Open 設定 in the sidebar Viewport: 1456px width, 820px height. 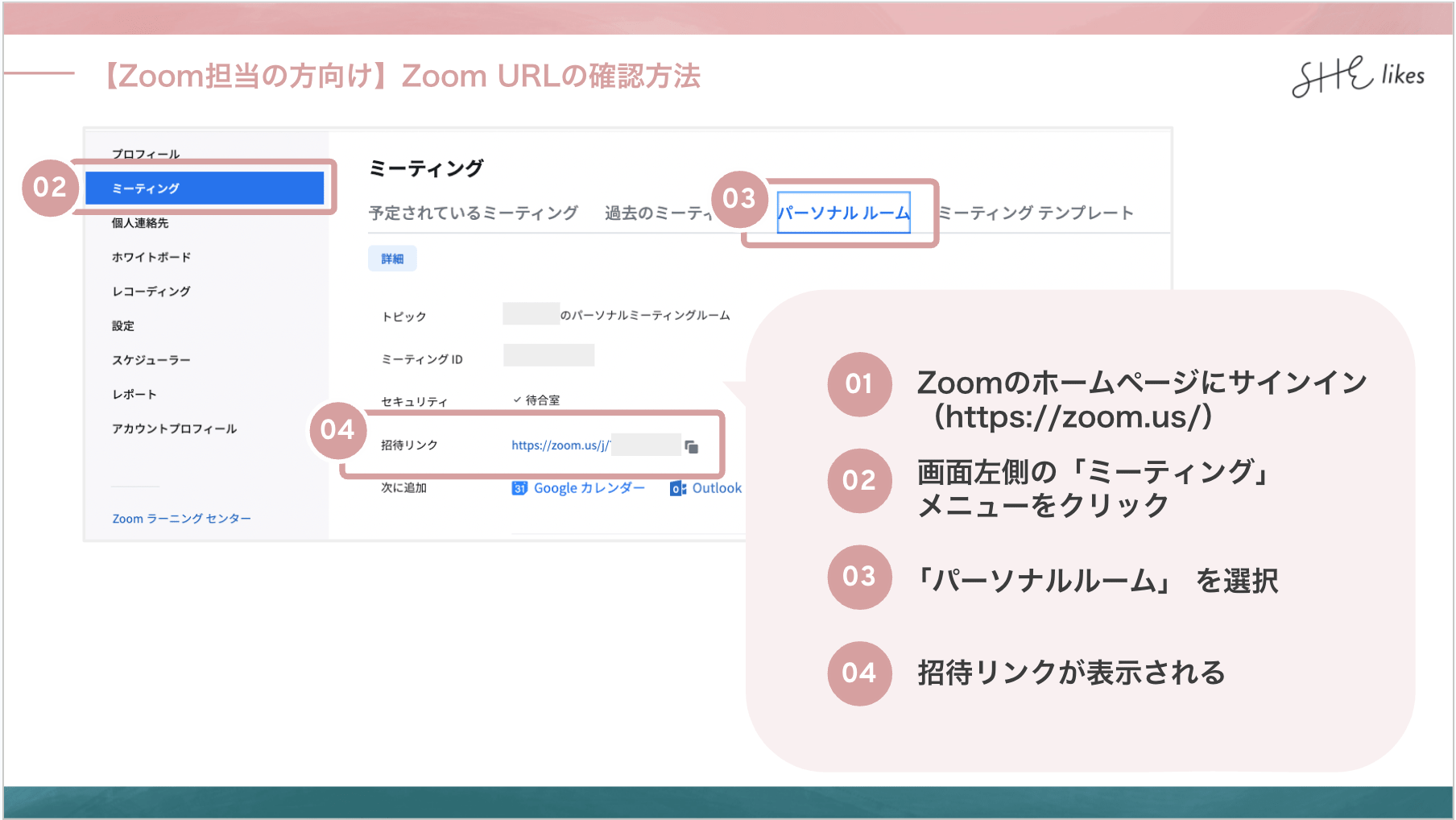[123, 326]
